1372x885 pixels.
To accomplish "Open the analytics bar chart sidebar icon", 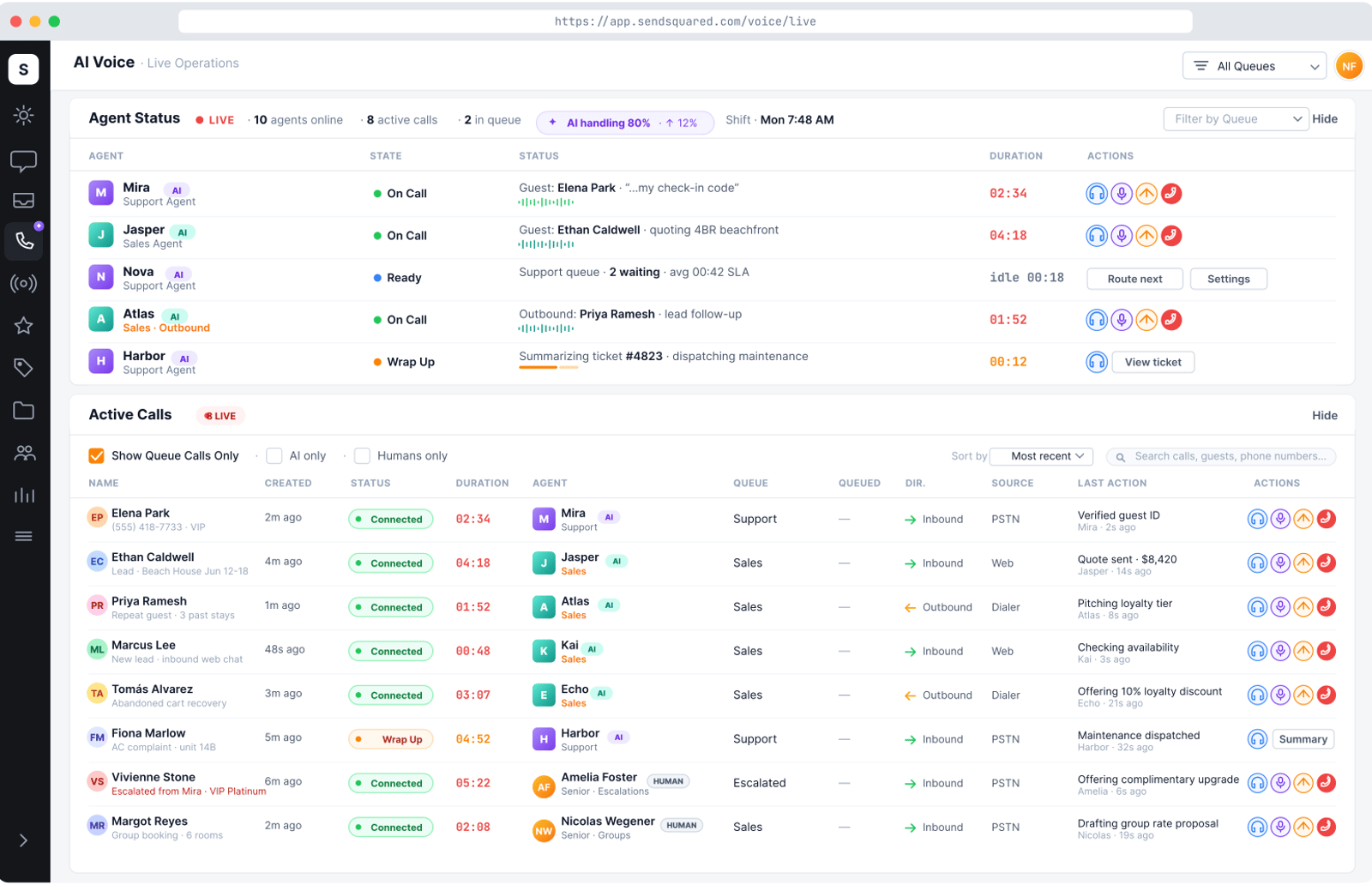I will (x=24, y=495).
